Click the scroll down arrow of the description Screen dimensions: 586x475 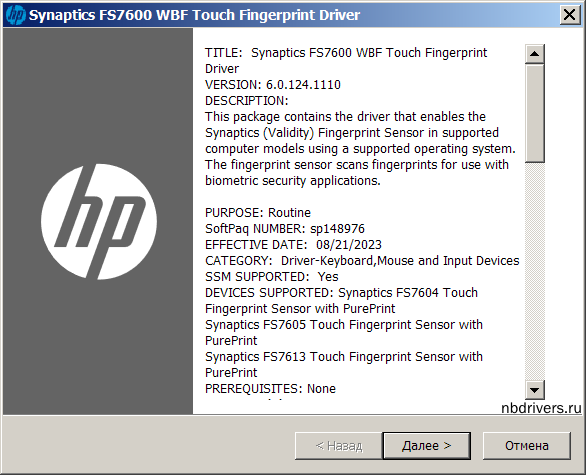pyautogui.click(x=534, y=390)
